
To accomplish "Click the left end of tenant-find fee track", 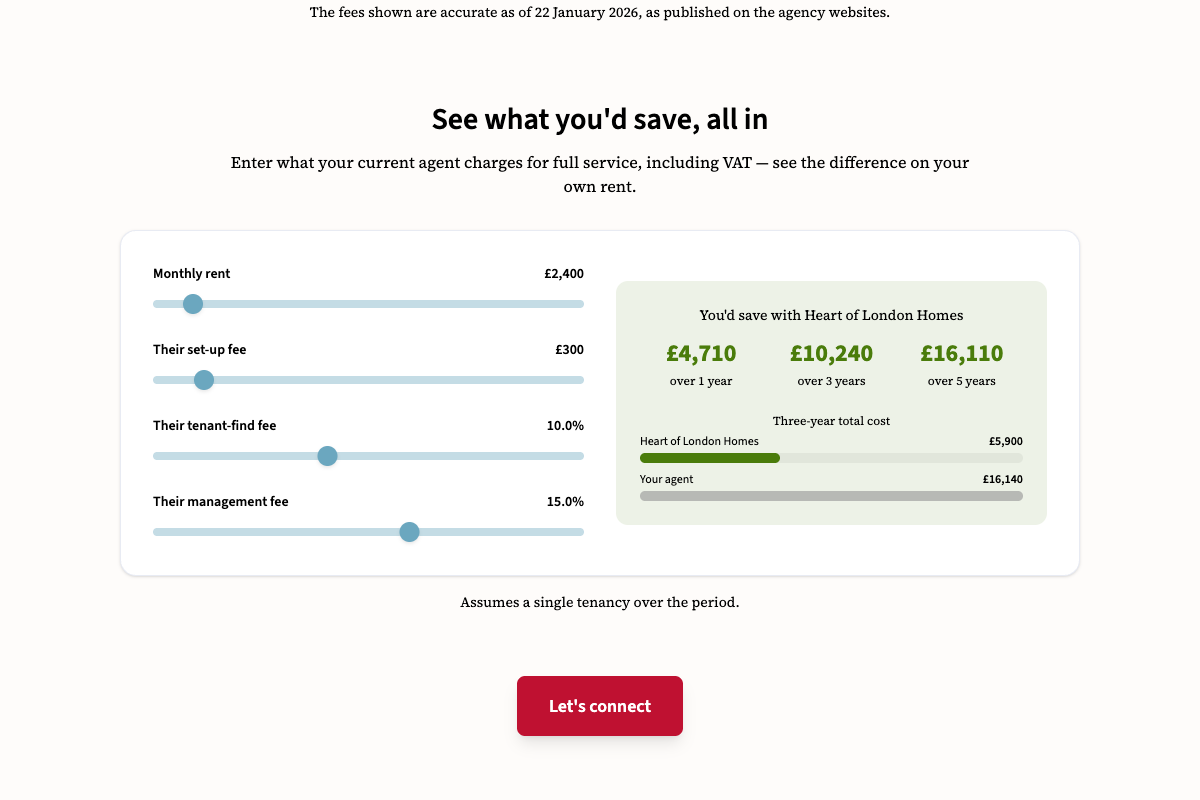I will (x=158, y=456).
